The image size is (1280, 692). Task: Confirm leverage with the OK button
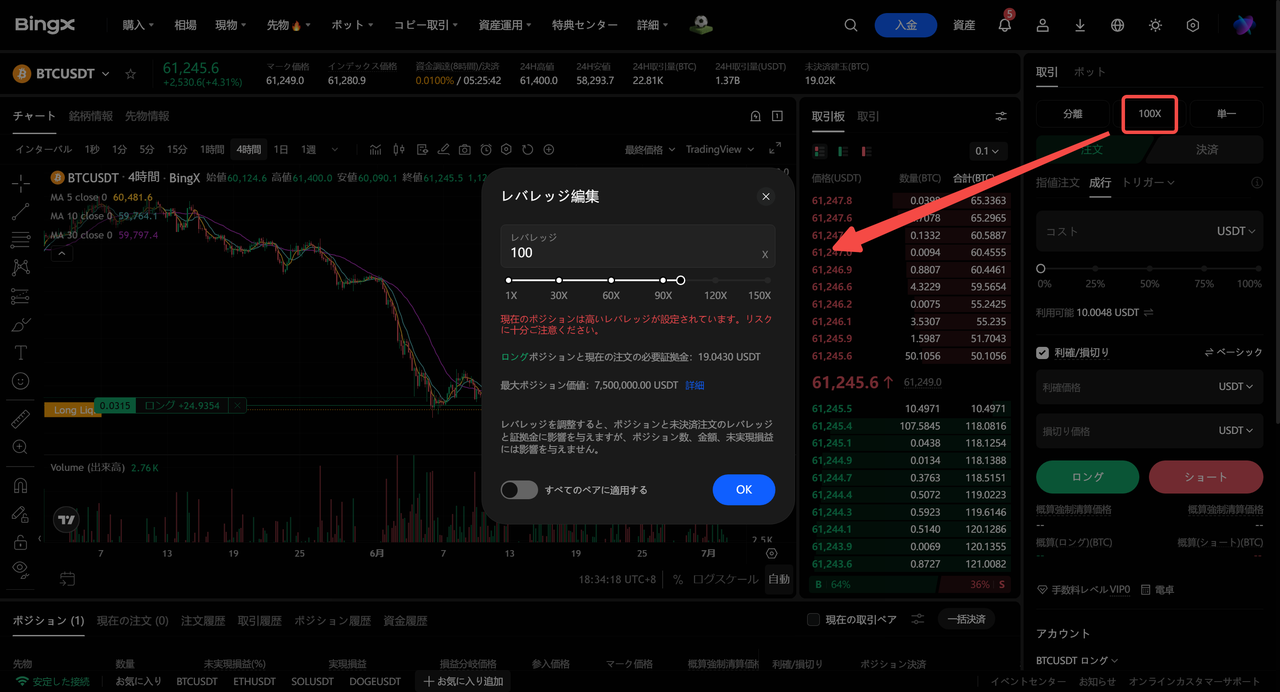pyautogui.click(x=744, y=490)
